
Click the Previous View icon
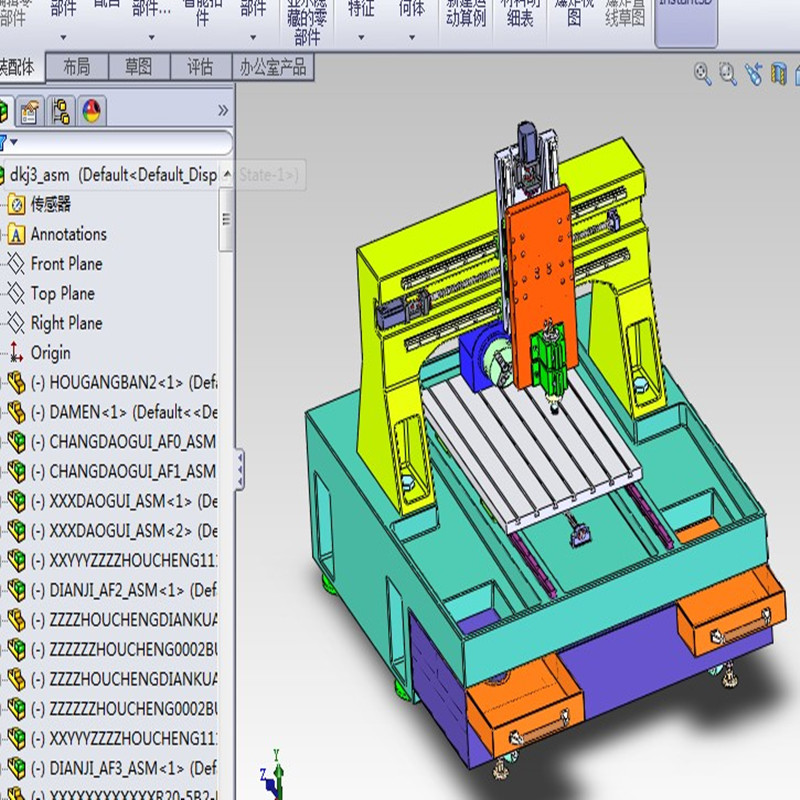tap(754, 74)
